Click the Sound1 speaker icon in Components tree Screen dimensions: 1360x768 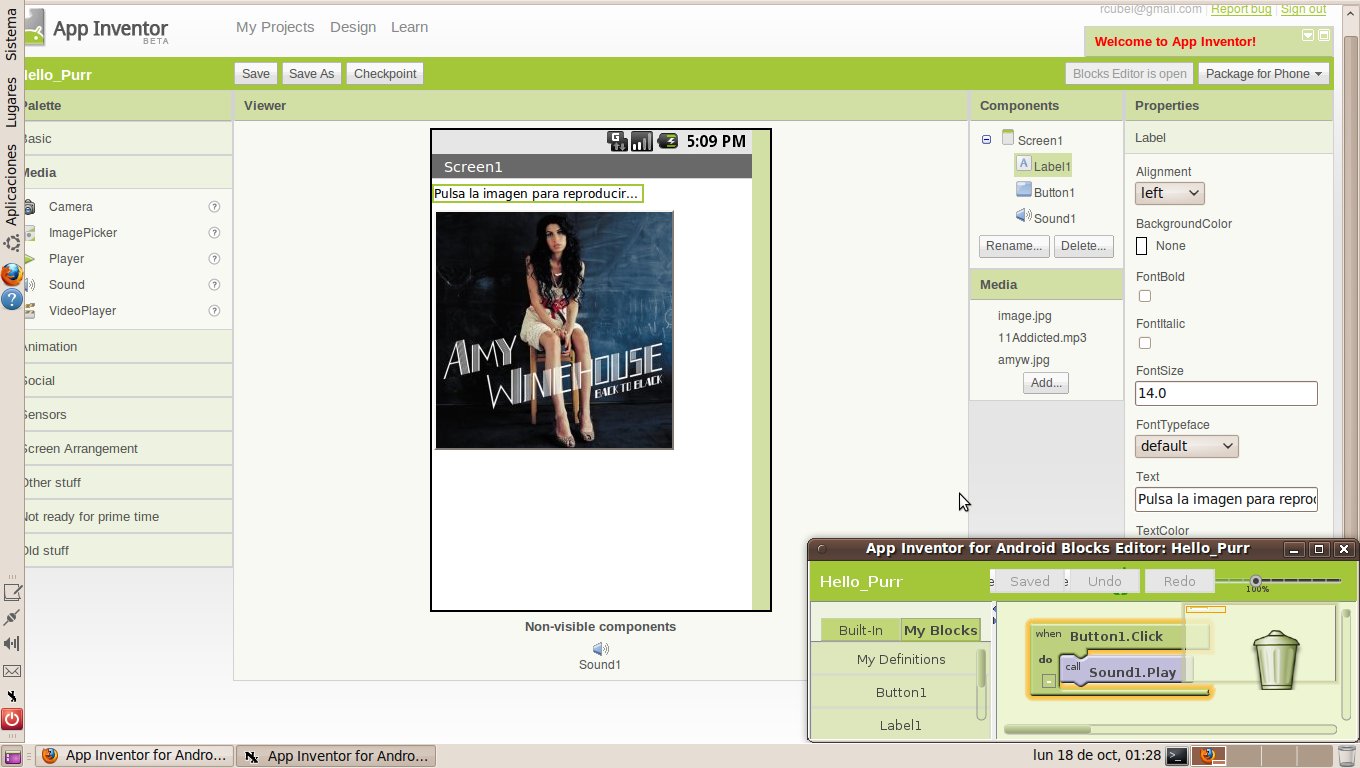1024,216
